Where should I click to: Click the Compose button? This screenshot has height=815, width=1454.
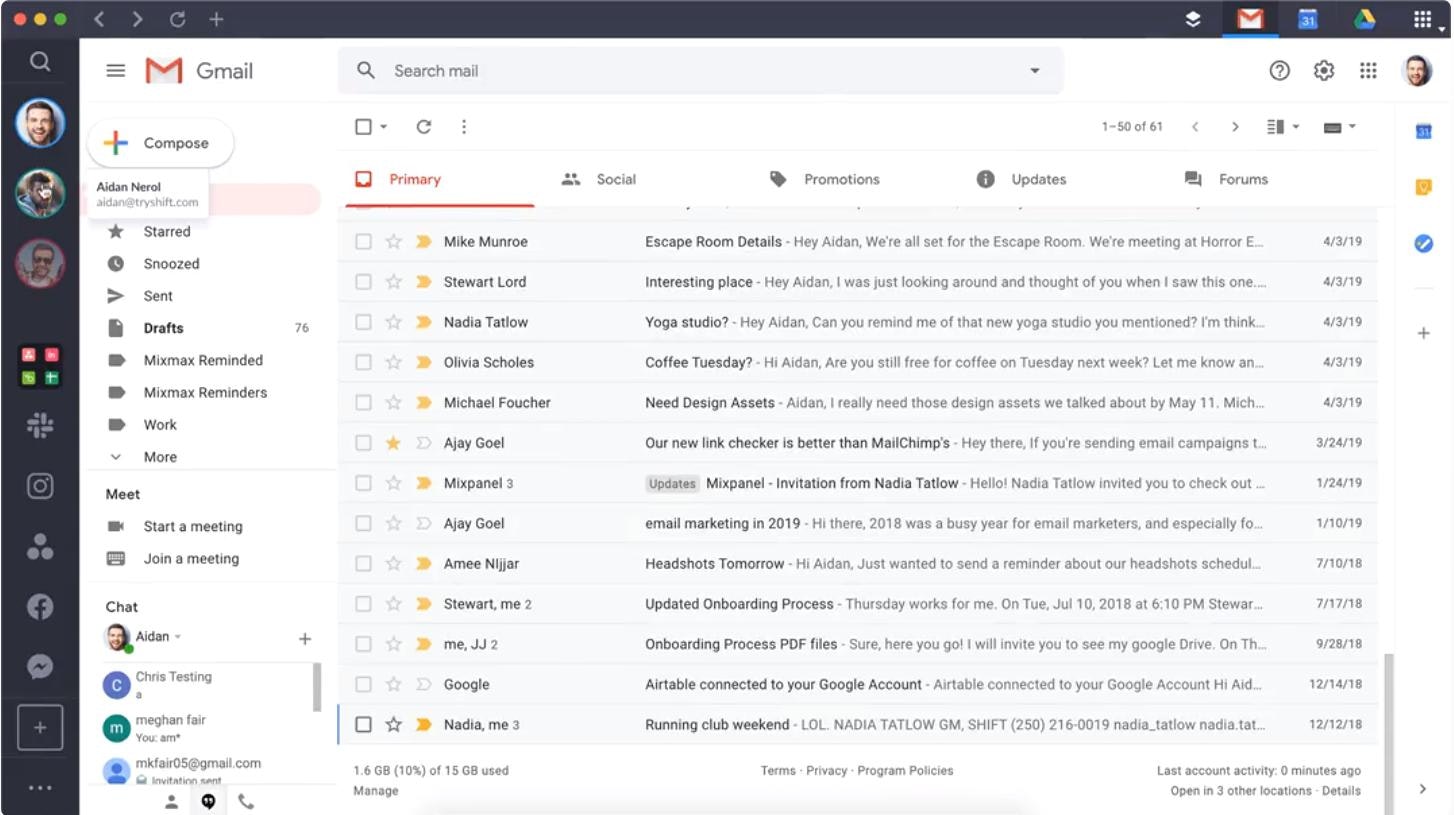[161, 143]
